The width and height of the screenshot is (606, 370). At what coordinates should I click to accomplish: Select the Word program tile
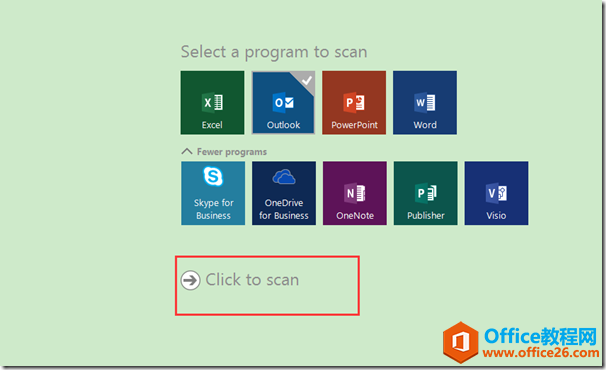[425, 102]
